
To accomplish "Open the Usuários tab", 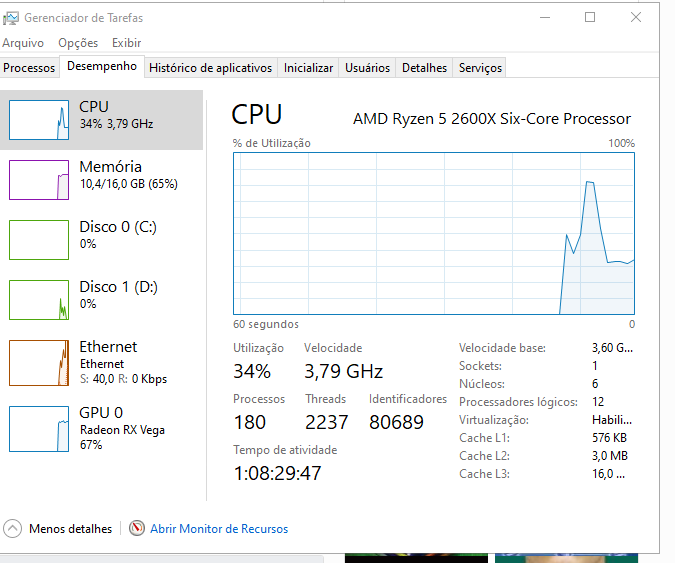I will tap(367, 68).
